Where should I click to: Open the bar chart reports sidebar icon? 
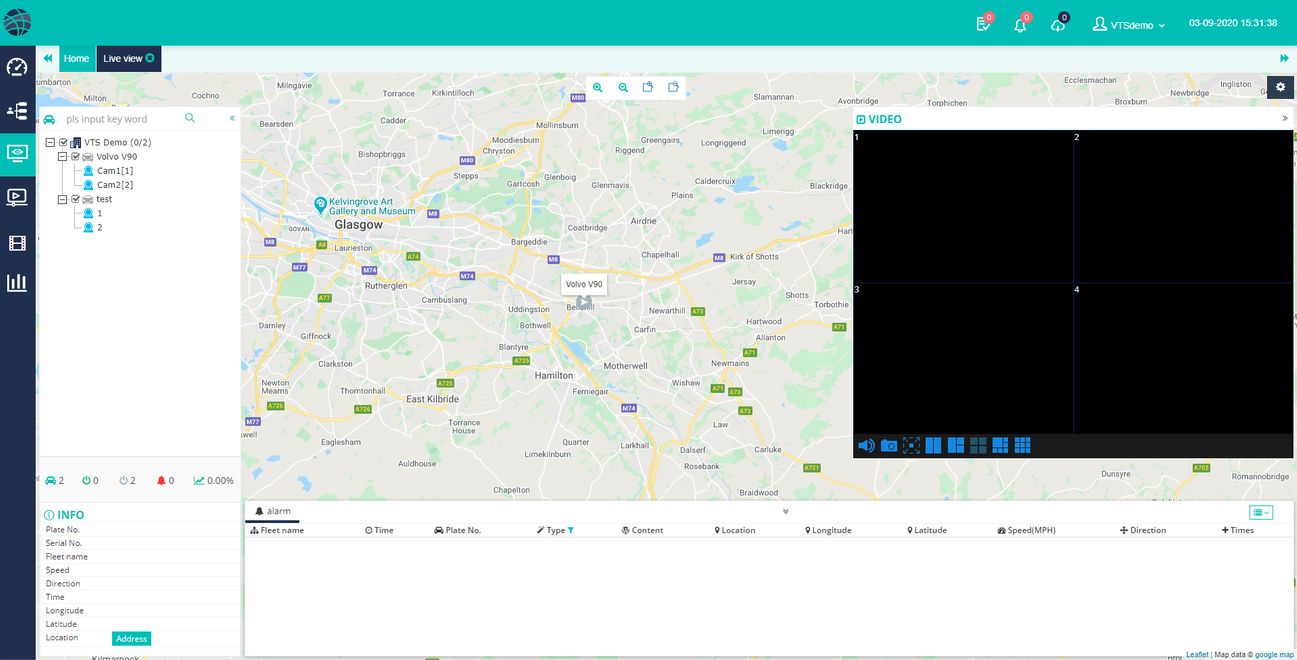coord(17,283)
